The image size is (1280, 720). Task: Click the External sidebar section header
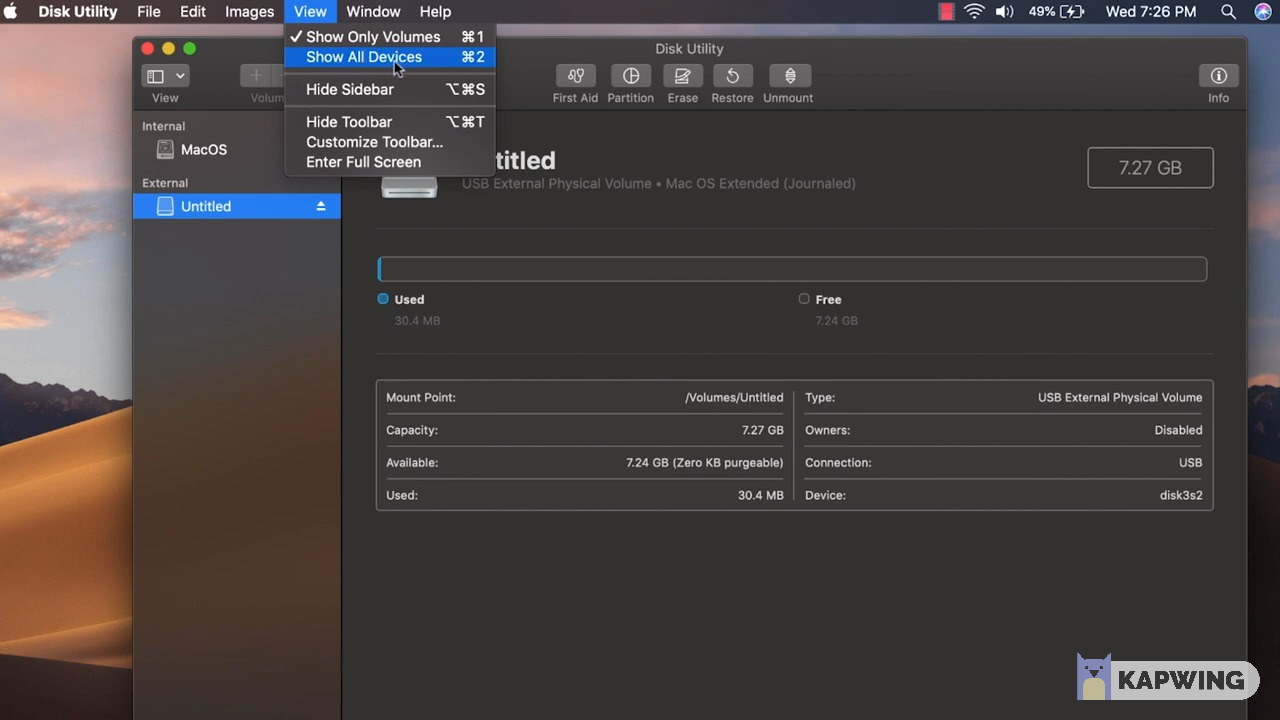pos(165,183)
